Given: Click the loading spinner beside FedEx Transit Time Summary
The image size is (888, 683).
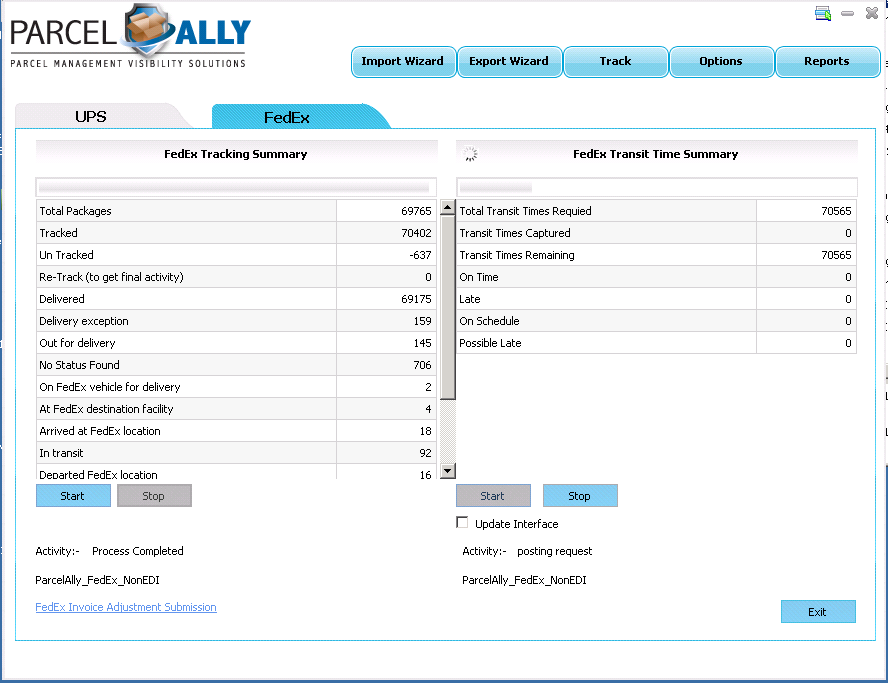Looking at the screenshot, I should pyautogui.click(x=471, y=154).
